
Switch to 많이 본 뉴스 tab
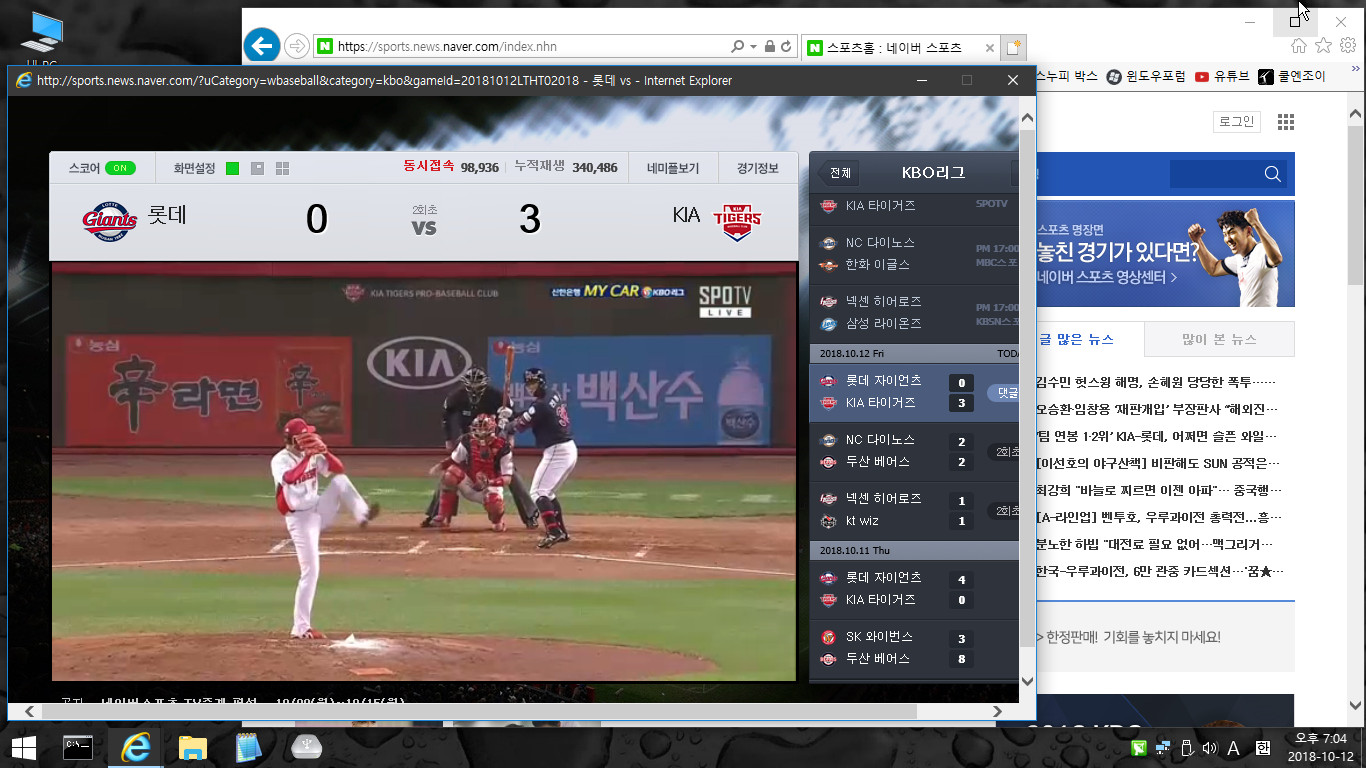coord(1219,340)
